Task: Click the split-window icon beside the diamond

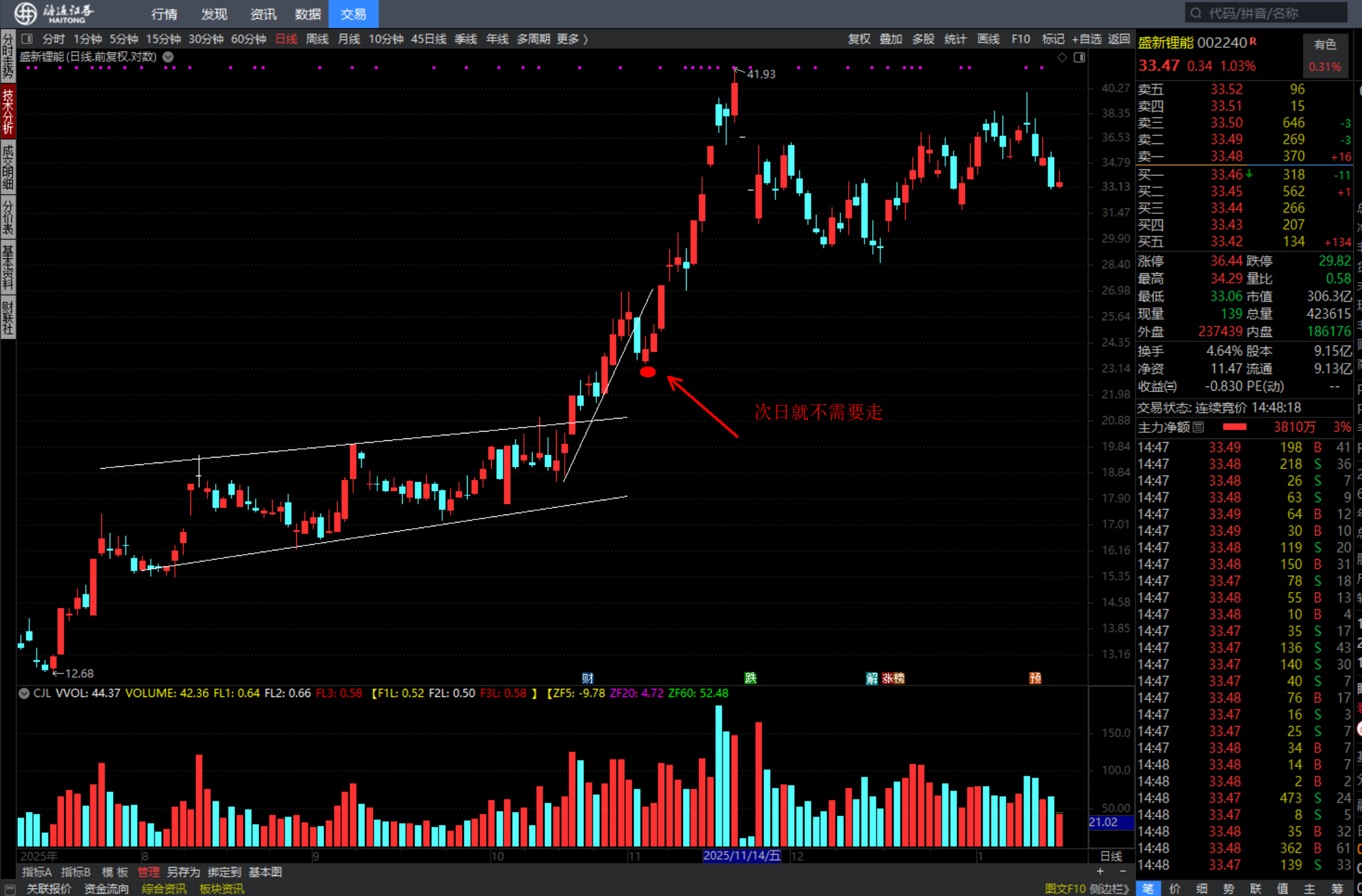Action: (1079, 57)
